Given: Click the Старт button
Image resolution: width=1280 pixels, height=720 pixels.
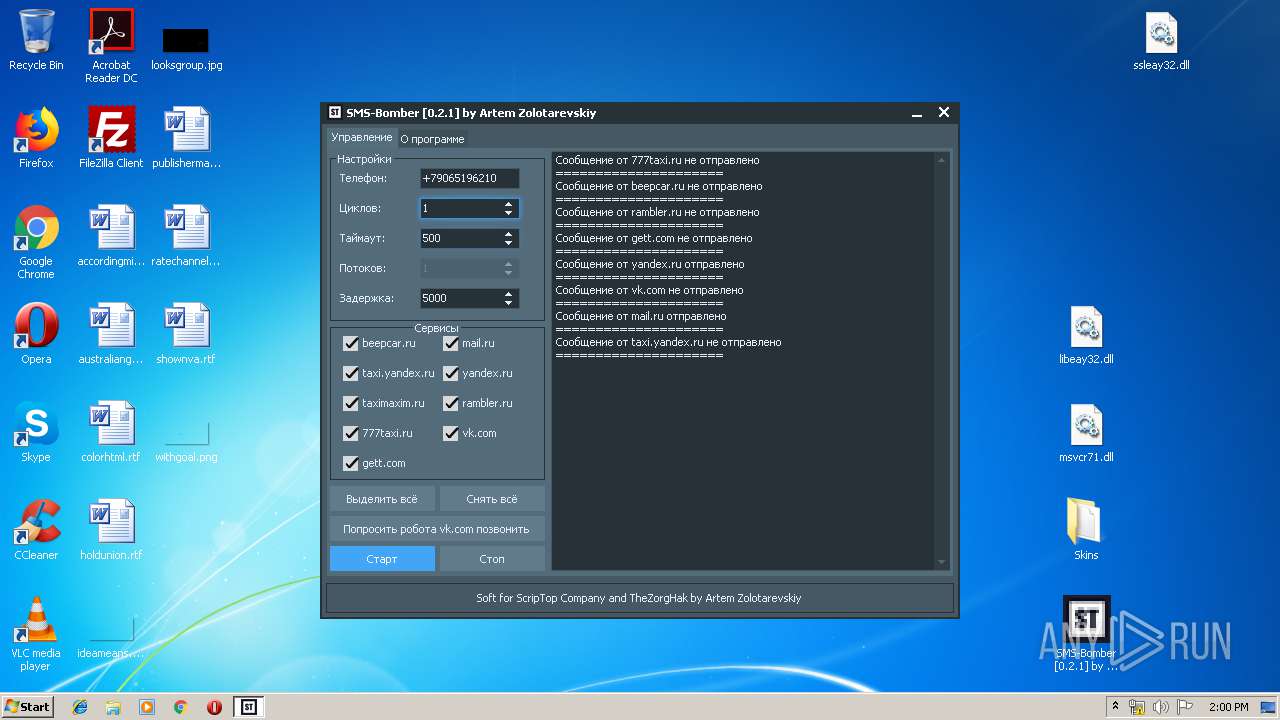Looking at the screenshot, I should pos(382,559).
